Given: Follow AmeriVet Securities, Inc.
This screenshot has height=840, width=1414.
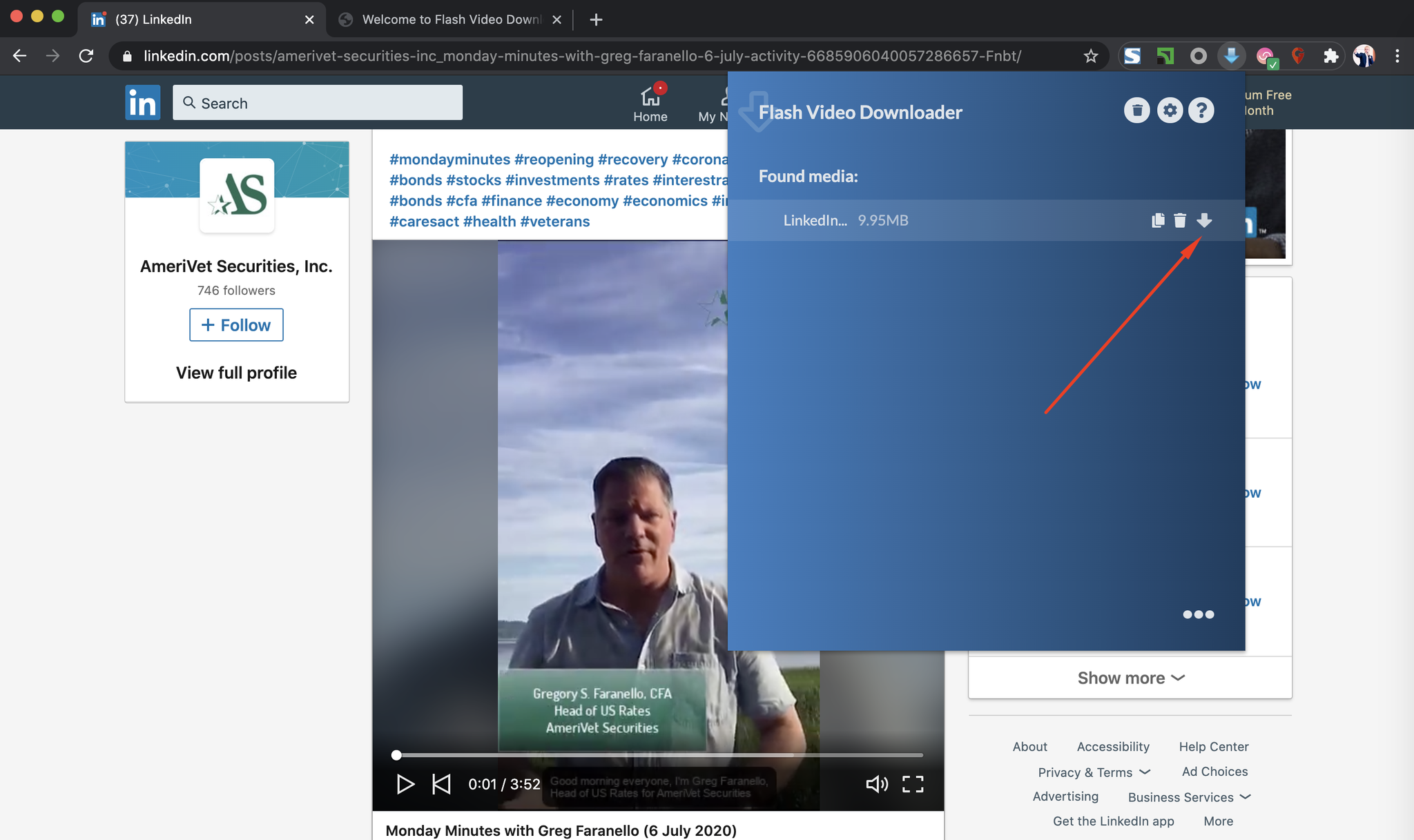Looking at the screenshot, I should pyautogui.click(x=236, y=325).
